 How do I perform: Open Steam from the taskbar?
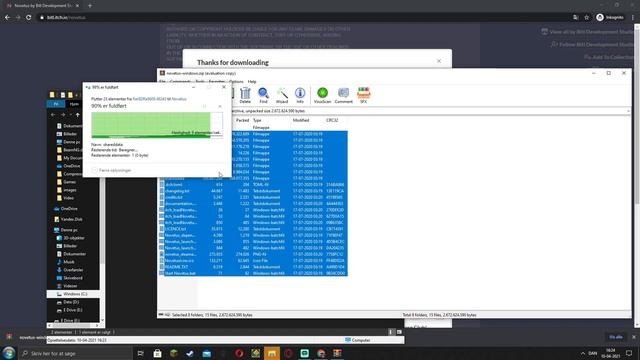(x=190, y=353)
